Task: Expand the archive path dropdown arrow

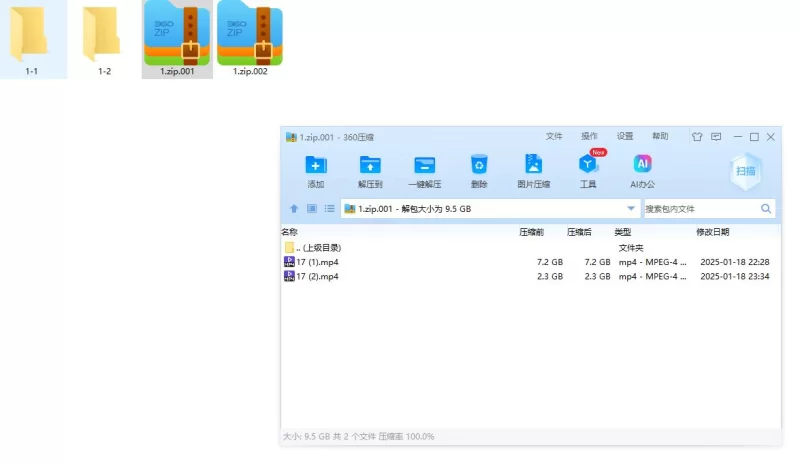Action: click(631, 209)
